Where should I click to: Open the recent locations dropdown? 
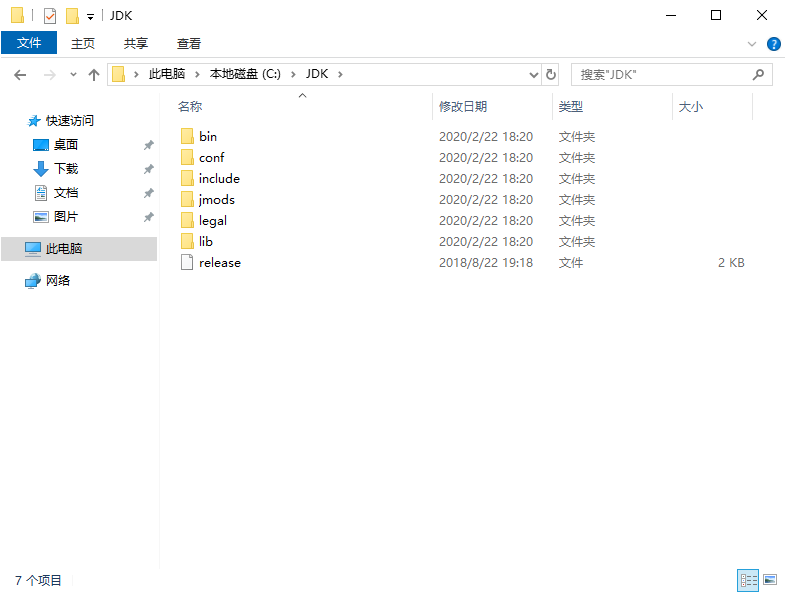pos(73,75)
